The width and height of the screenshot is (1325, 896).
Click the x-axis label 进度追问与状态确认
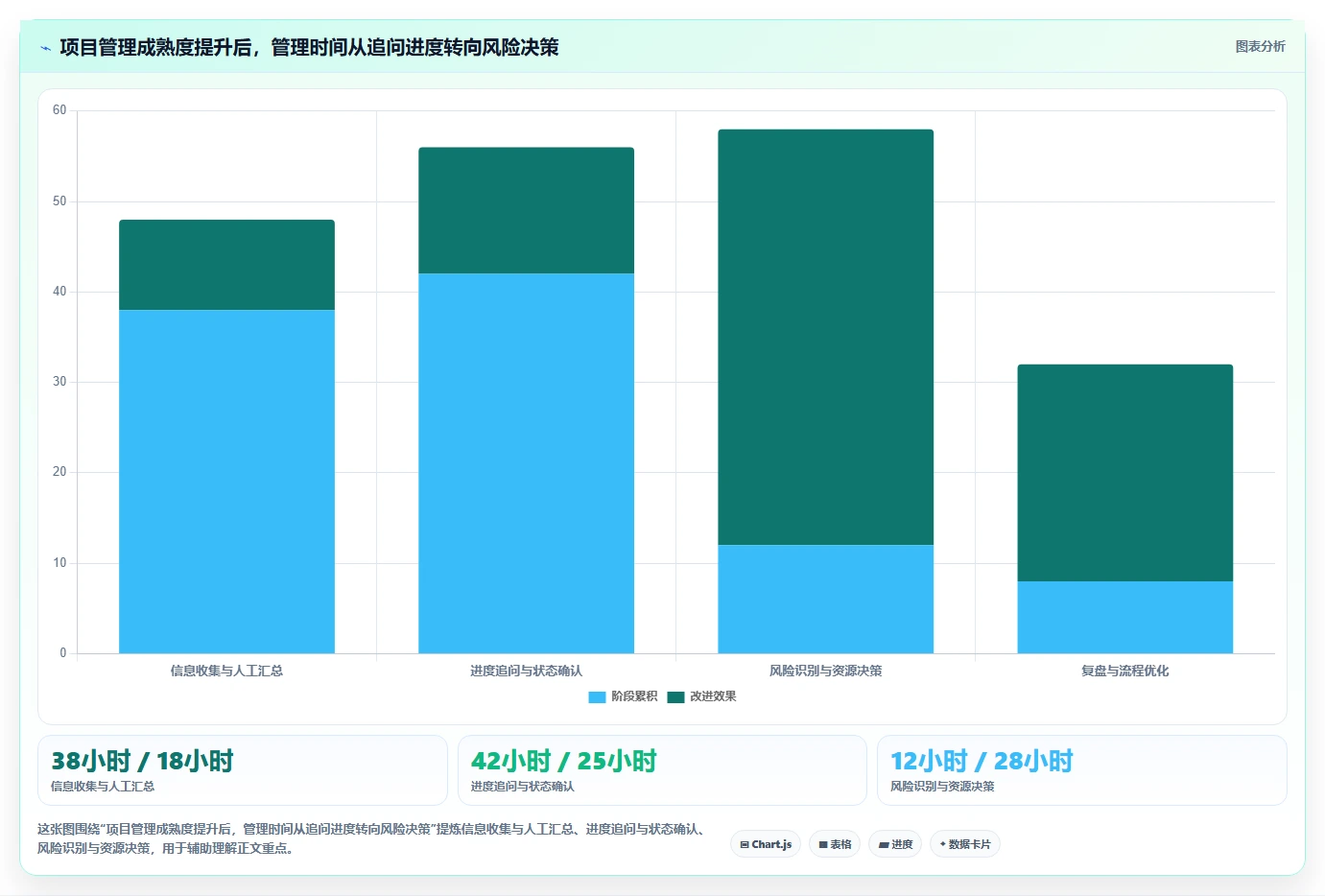click(526, 671)
